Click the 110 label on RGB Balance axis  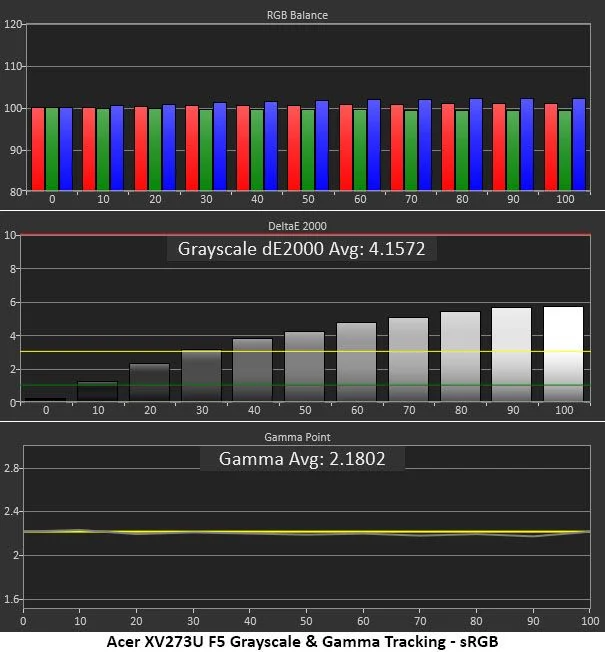[x=12, y=66]
